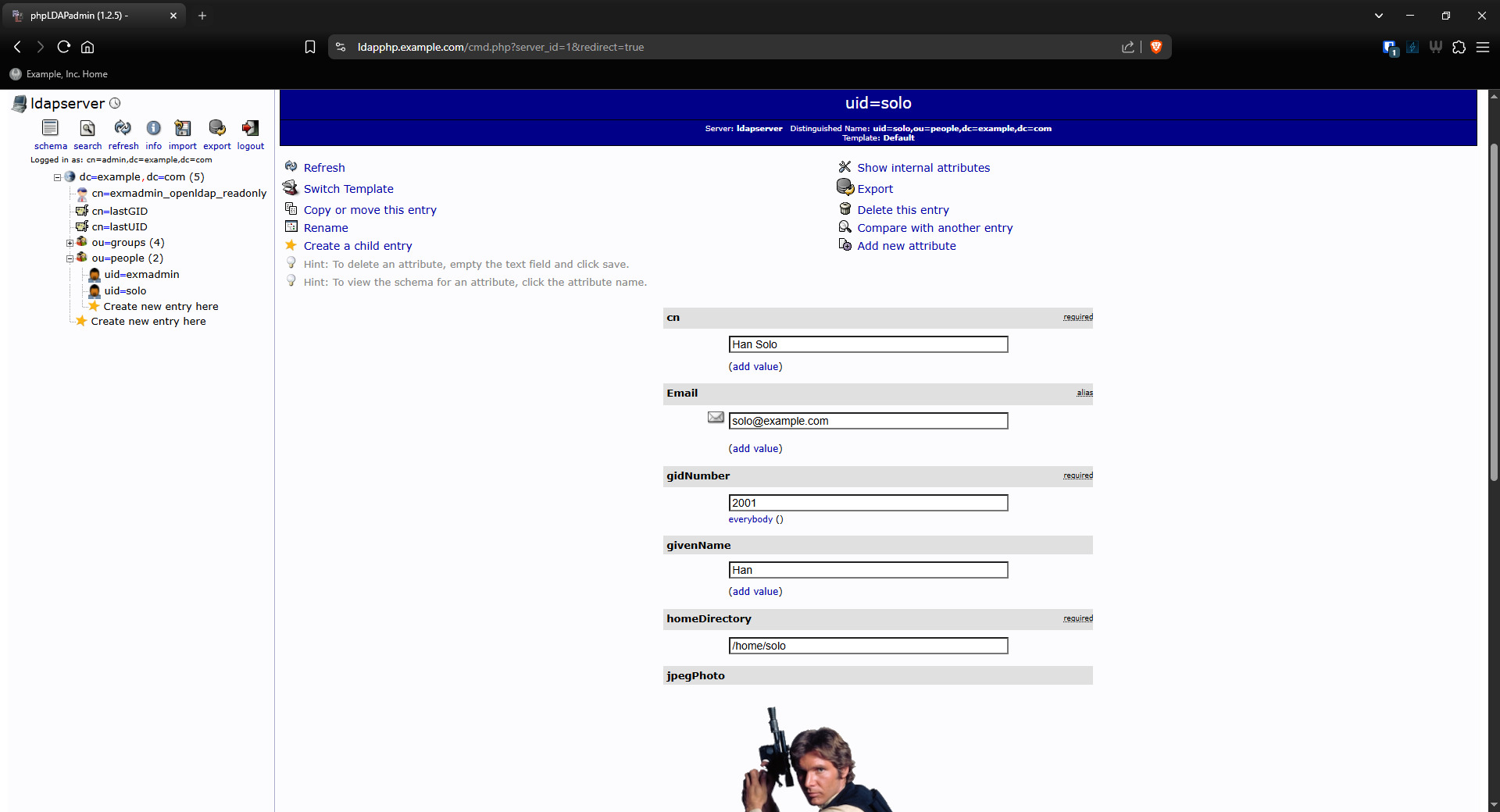Click the refresh tree icon
The image size is (1500, 812).
point(123,128)
